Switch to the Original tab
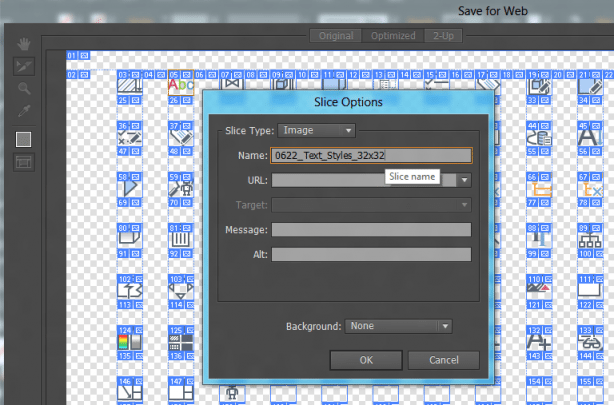Screen dimensions: 614x405 coord(336,36)
